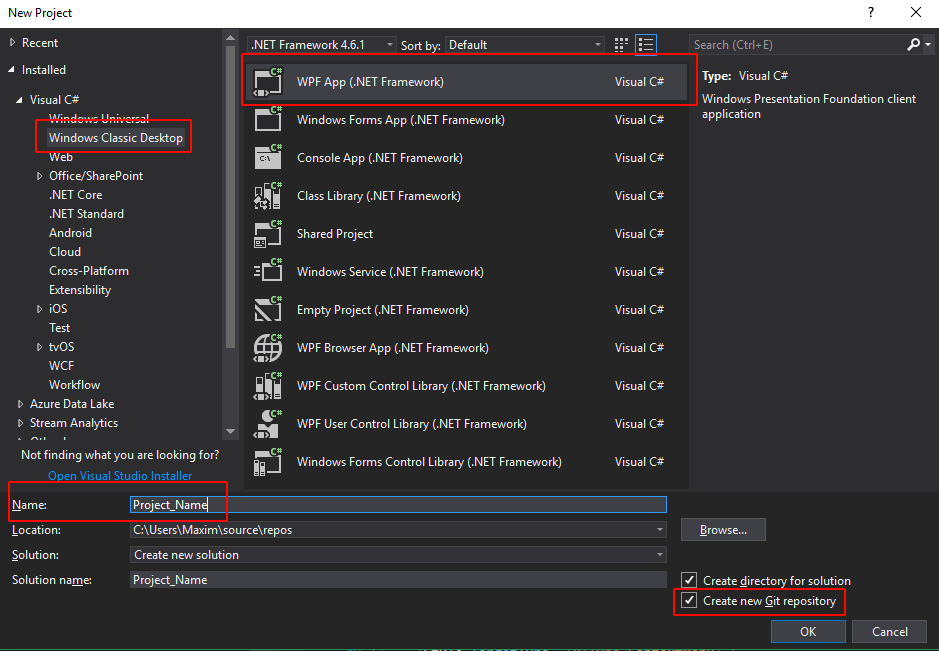
Task: Close the New Project dialog
Action: click(916, 13)
